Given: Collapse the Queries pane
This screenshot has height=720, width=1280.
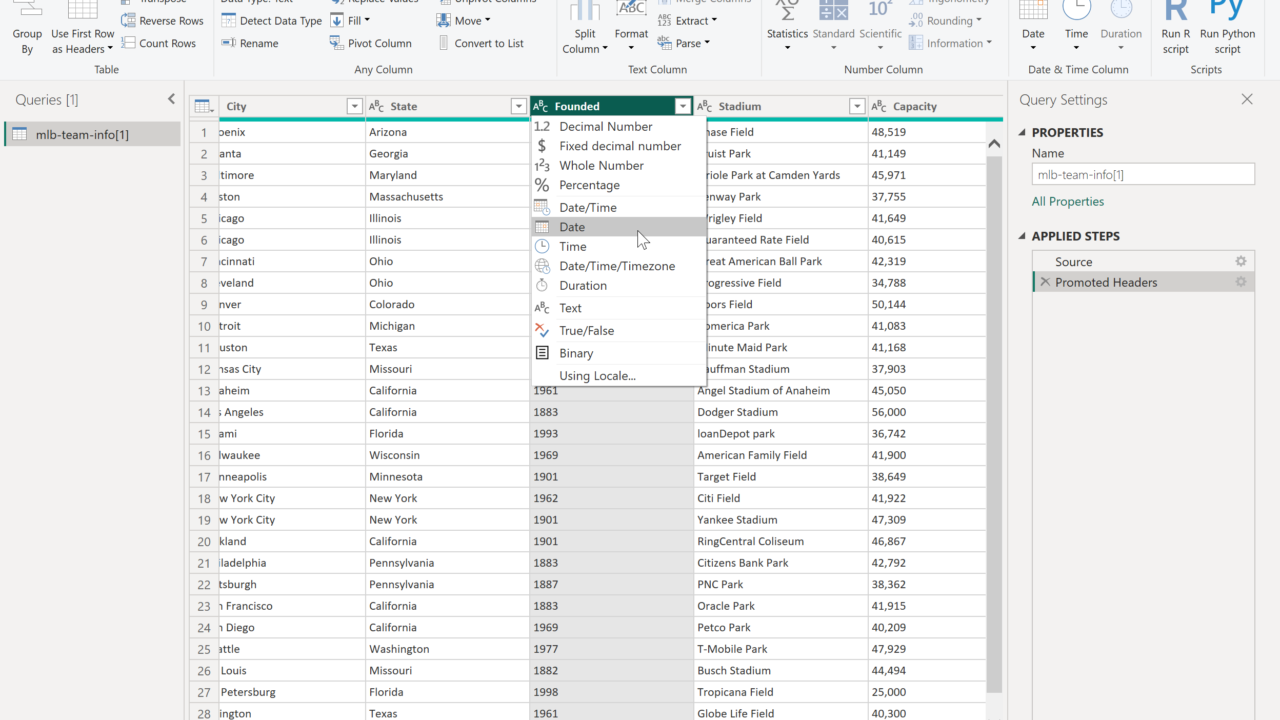Looking at the screenshot, I should point(171,100).
